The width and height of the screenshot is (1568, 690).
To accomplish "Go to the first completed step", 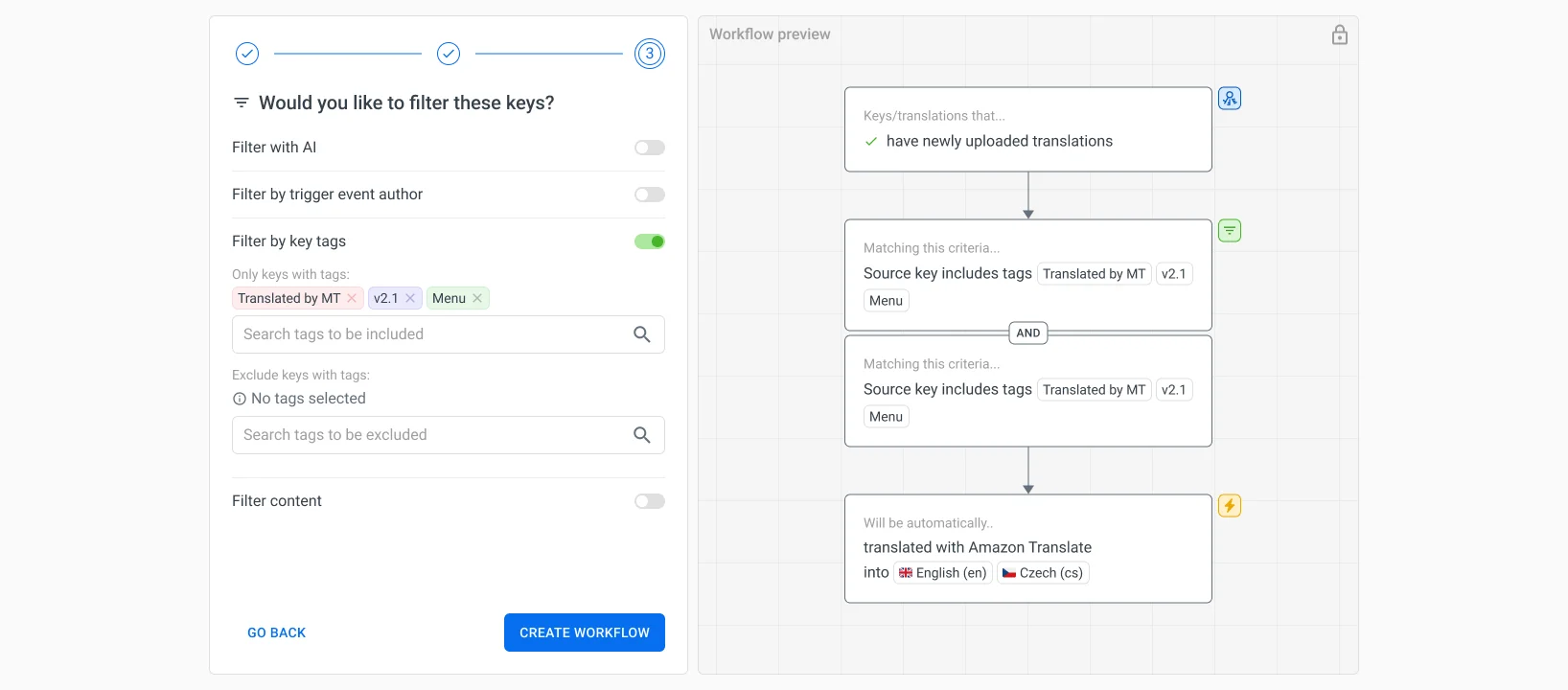I will tap(247, 54).
